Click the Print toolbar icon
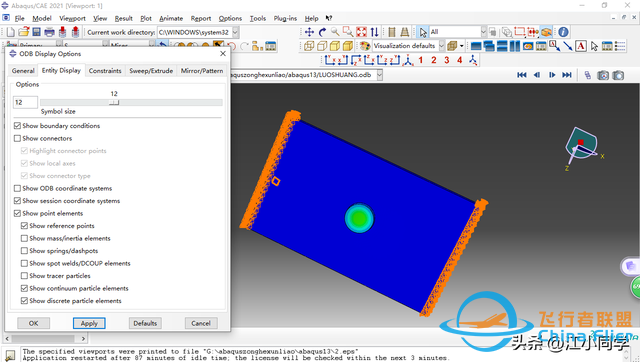Viewport: 640px width, 362px height. tap(49, 32)
